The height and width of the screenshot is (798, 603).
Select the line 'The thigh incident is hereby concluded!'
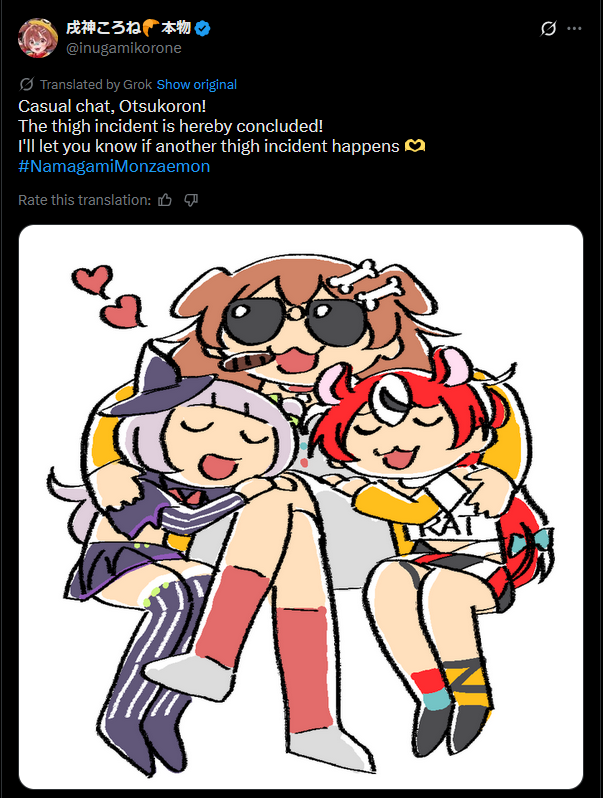(x=170, y=126)
